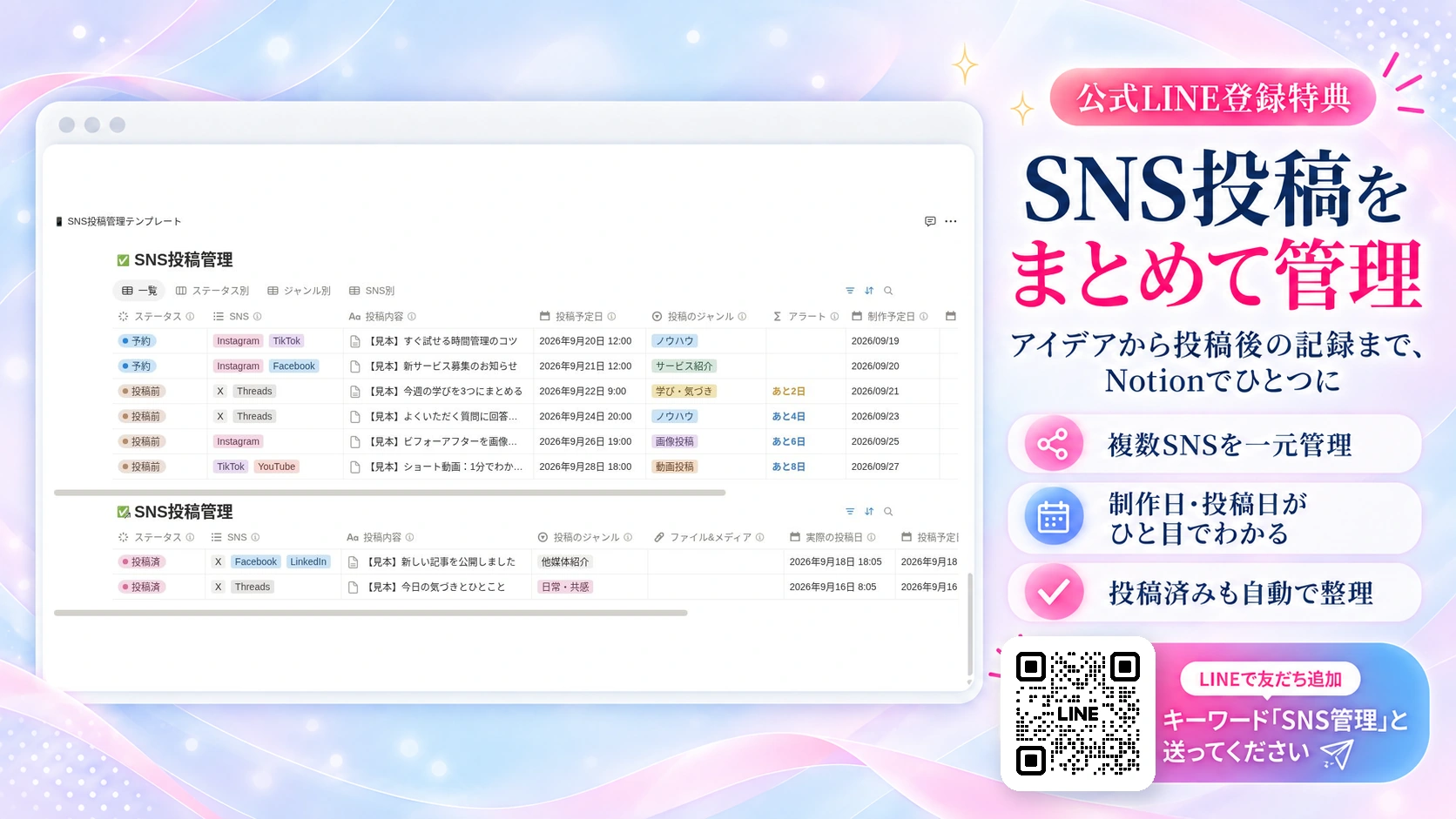Click the LINE QR code
The width and height of the screenshot is (1456, 819).
pos(1078,714)
